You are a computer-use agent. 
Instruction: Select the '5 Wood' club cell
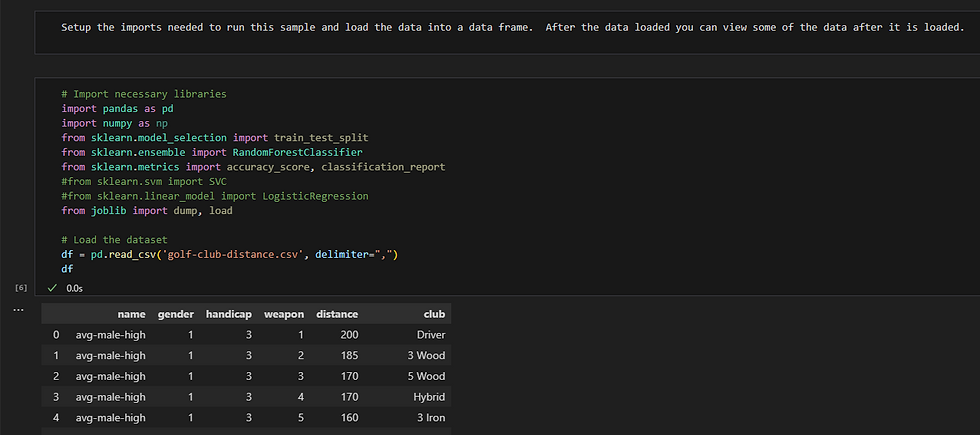pos(427,376)
